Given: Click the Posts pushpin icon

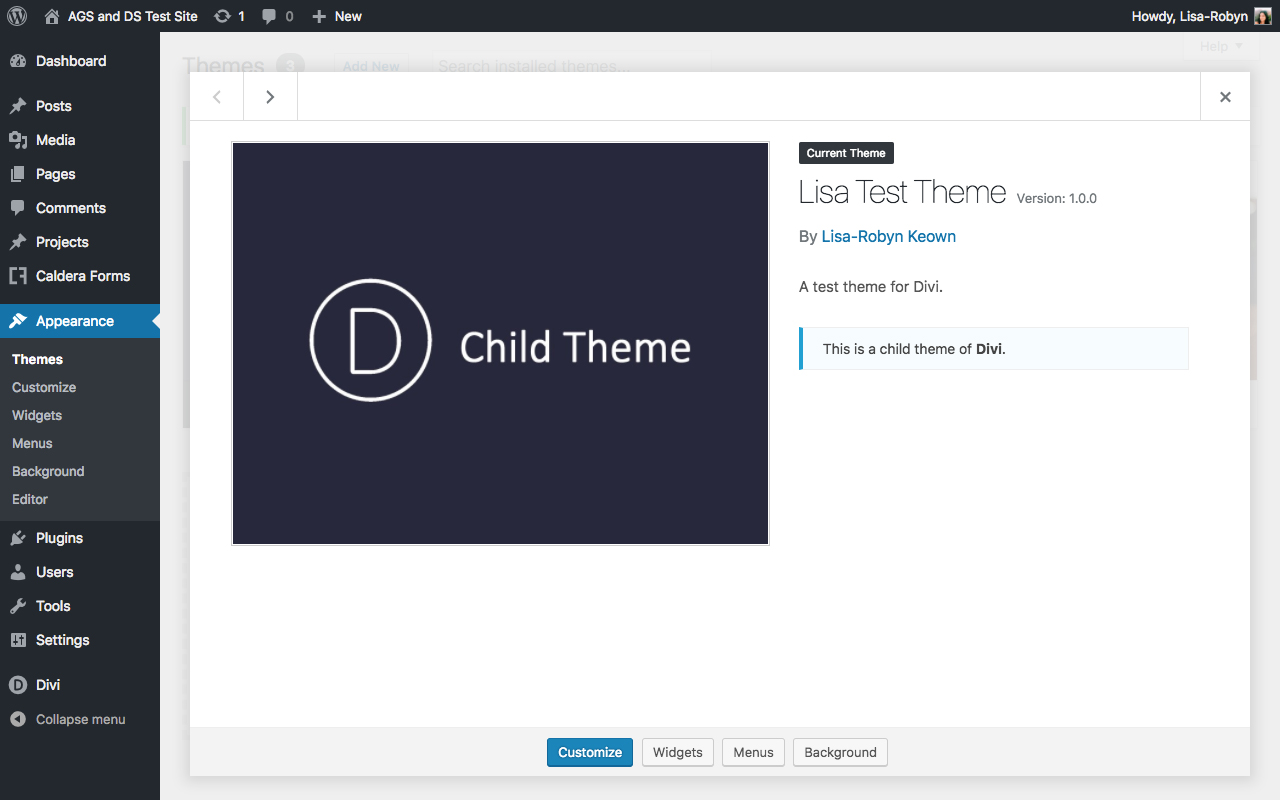Looking at the screenshot, I should (18, 106).
